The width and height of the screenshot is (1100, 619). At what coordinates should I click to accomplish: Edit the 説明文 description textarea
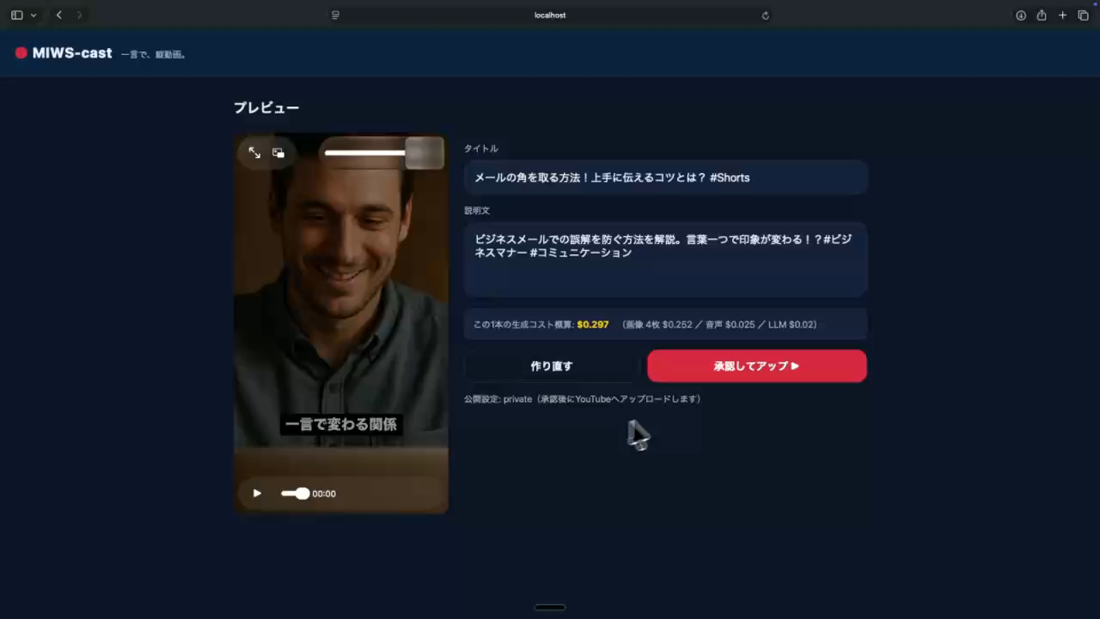665,259
